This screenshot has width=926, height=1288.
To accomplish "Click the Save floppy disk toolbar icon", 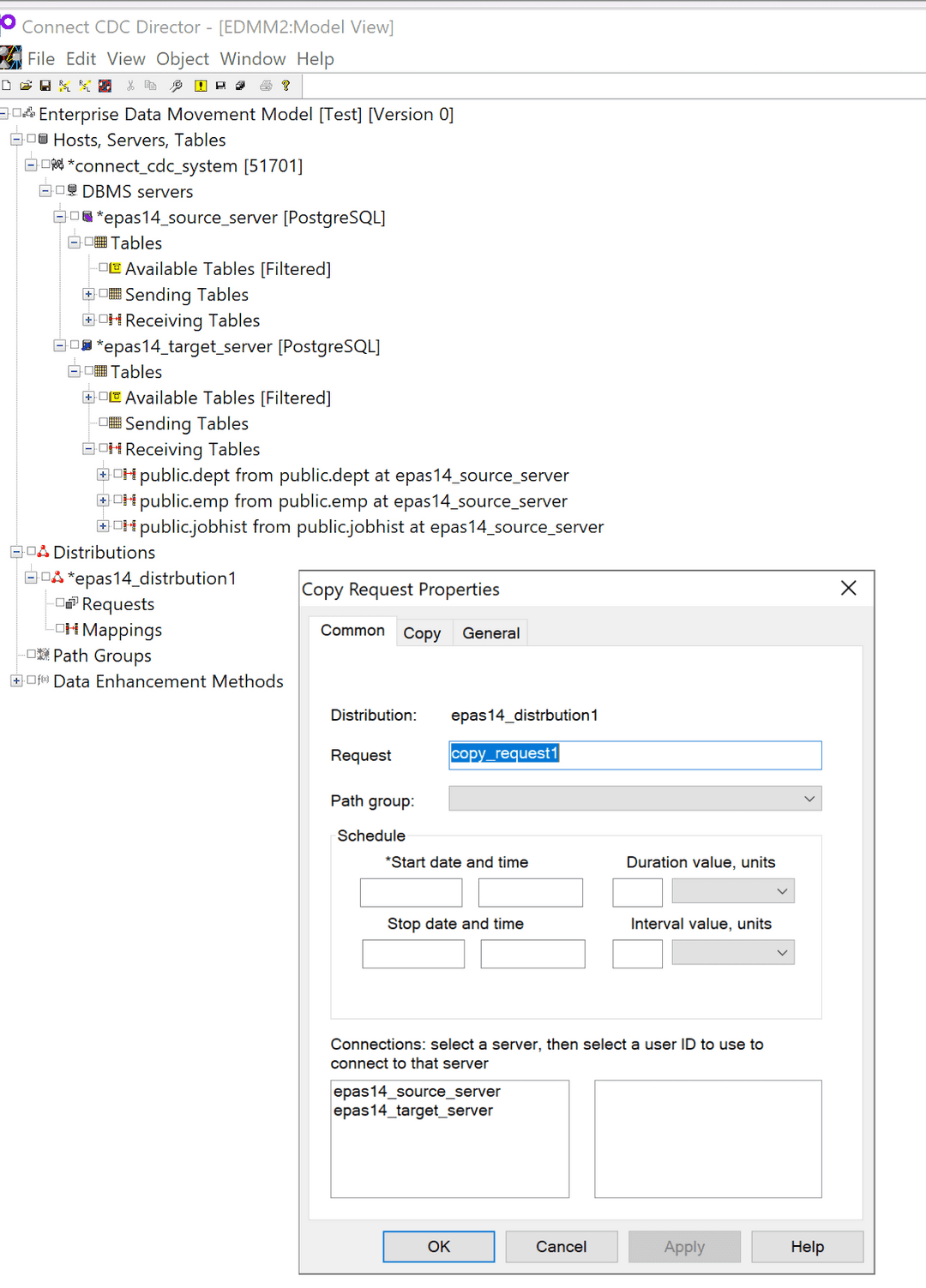I will (x=45, y=86).
